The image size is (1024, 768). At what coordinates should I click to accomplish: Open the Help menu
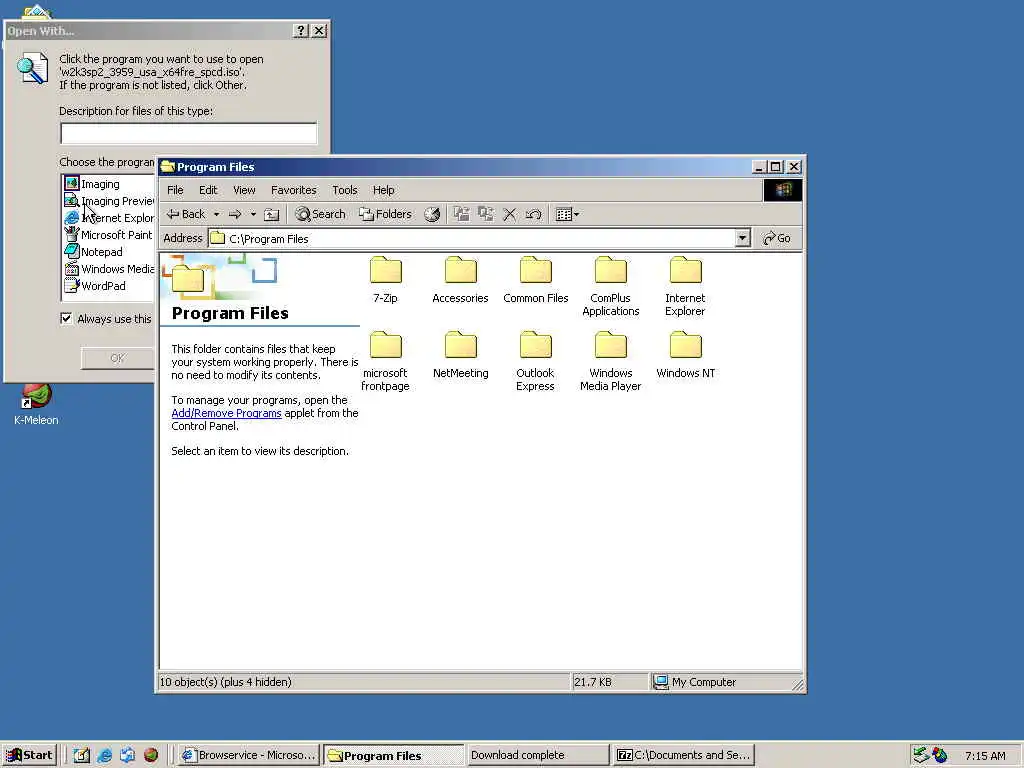[383, 190]
